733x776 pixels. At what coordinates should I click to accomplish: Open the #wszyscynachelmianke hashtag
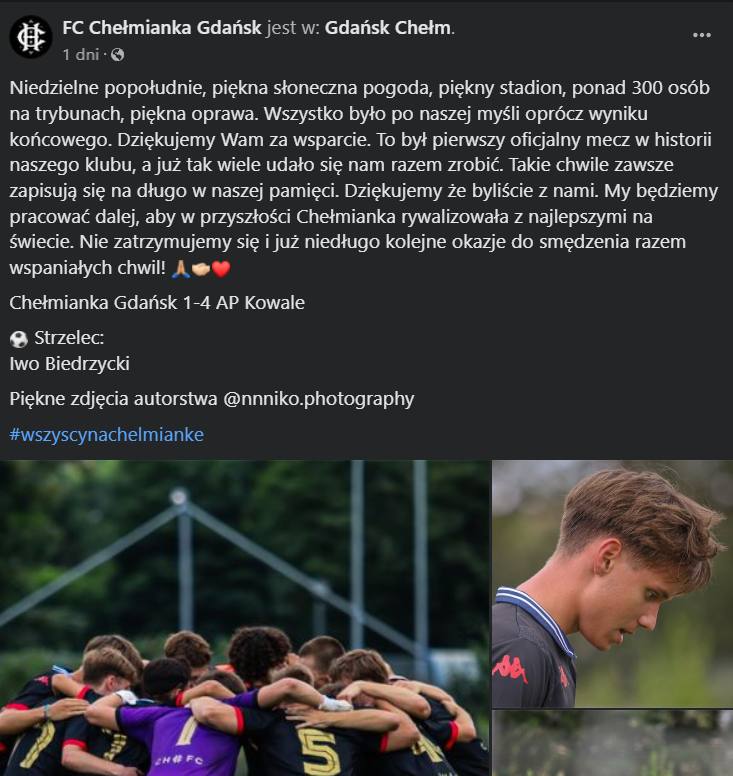tap(106, 434)
